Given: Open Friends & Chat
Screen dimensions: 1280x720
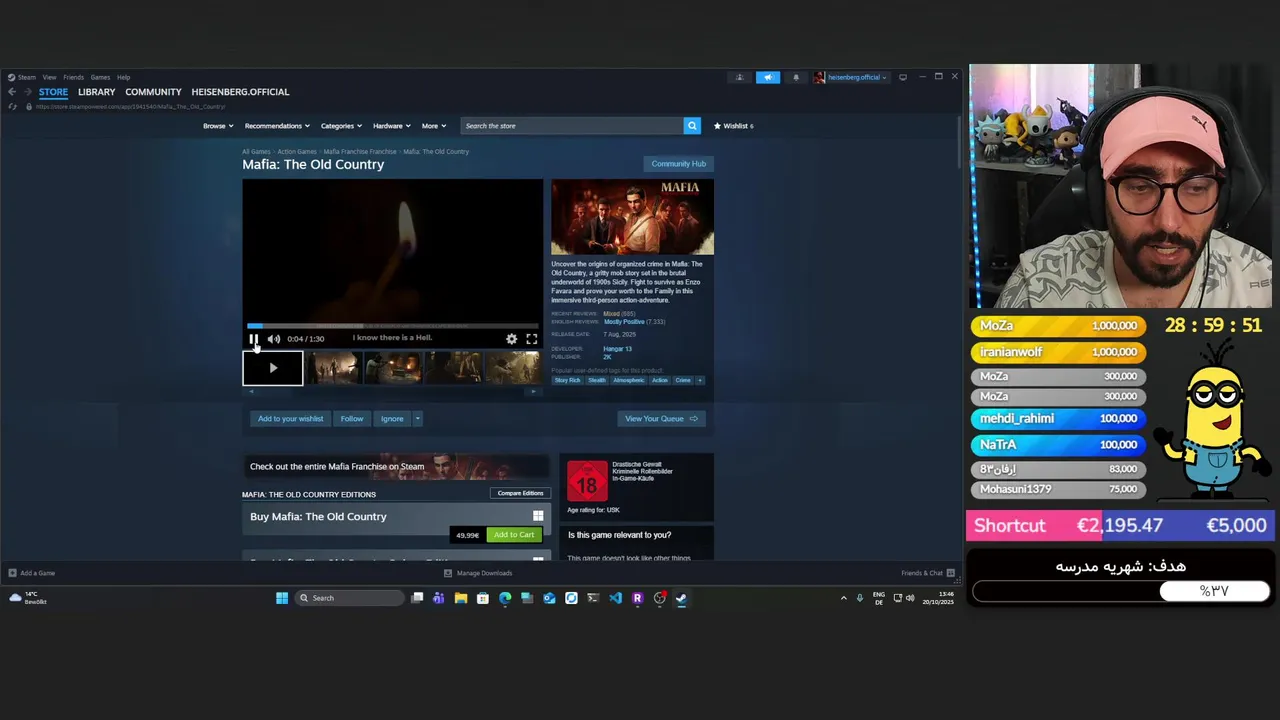Looking at the screenshot, I should click(928, 573).
